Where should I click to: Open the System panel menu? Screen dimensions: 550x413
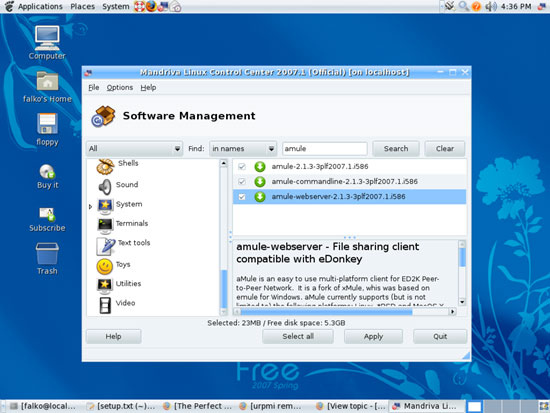click(x=116, y=6)
